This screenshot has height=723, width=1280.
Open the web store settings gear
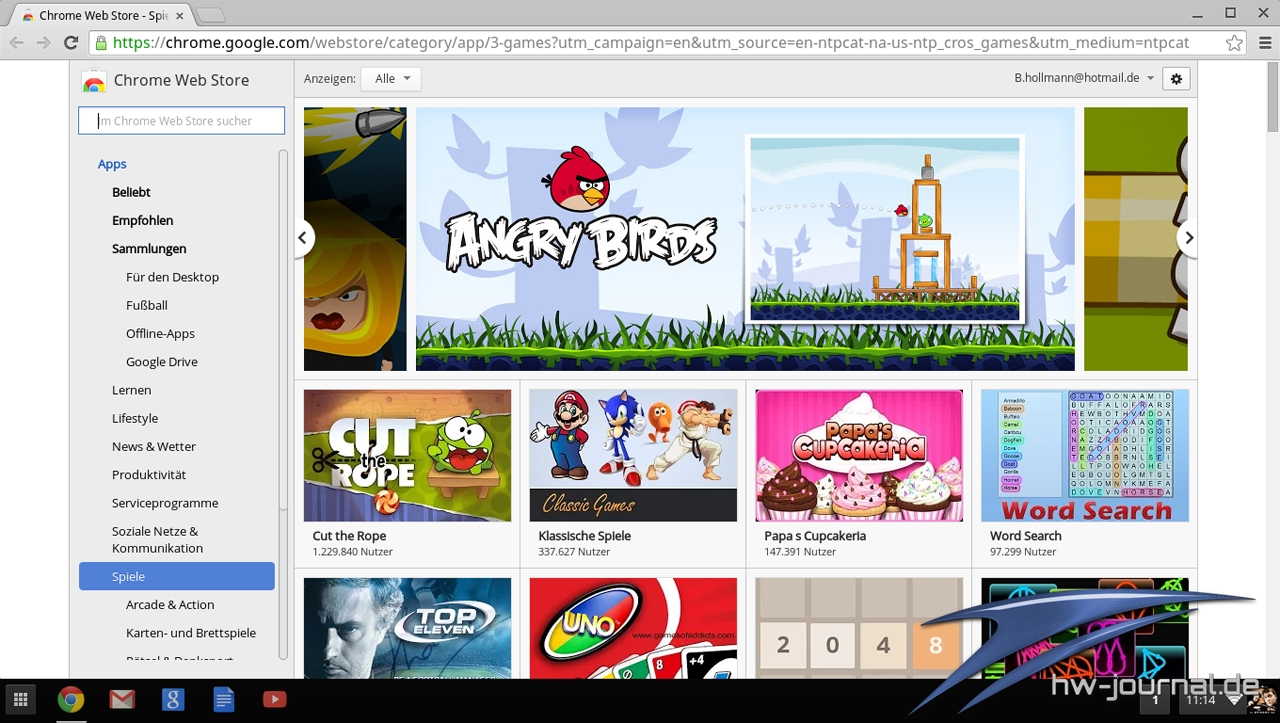[1176, 78]
